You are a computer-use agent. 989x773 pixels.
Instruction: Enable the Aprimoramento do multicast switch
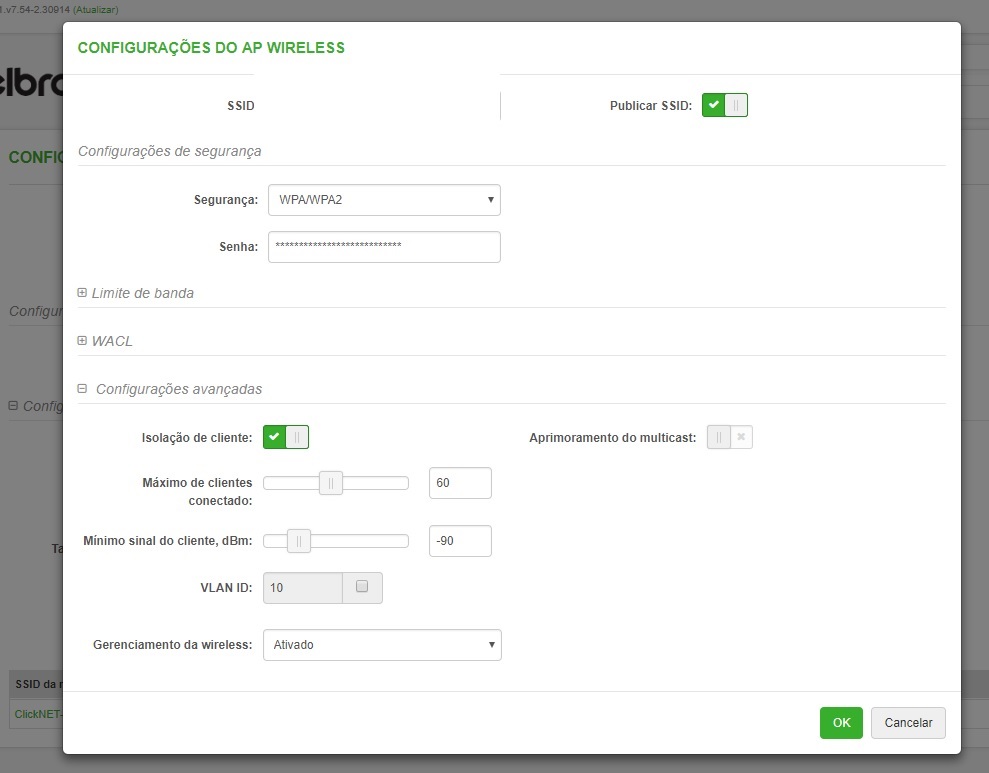[729, 437]
